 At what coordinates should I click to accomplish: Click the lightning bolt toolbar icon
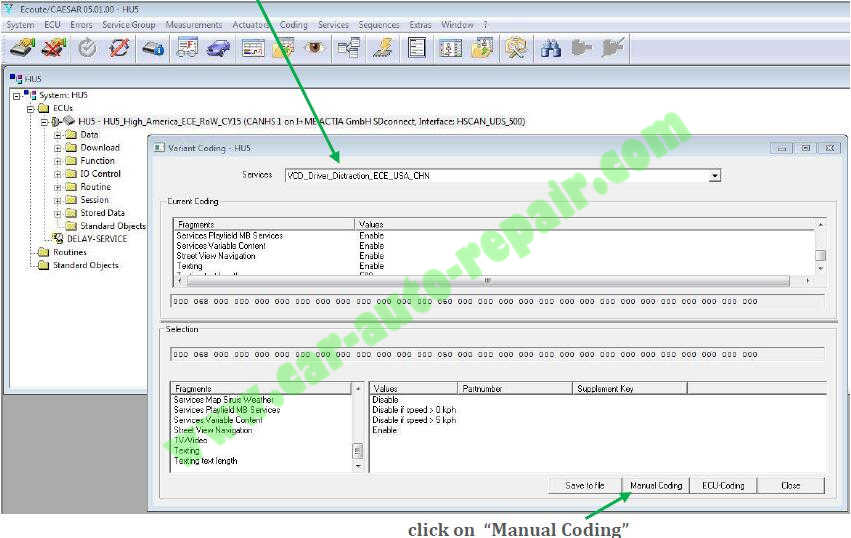tap(383, 48)
